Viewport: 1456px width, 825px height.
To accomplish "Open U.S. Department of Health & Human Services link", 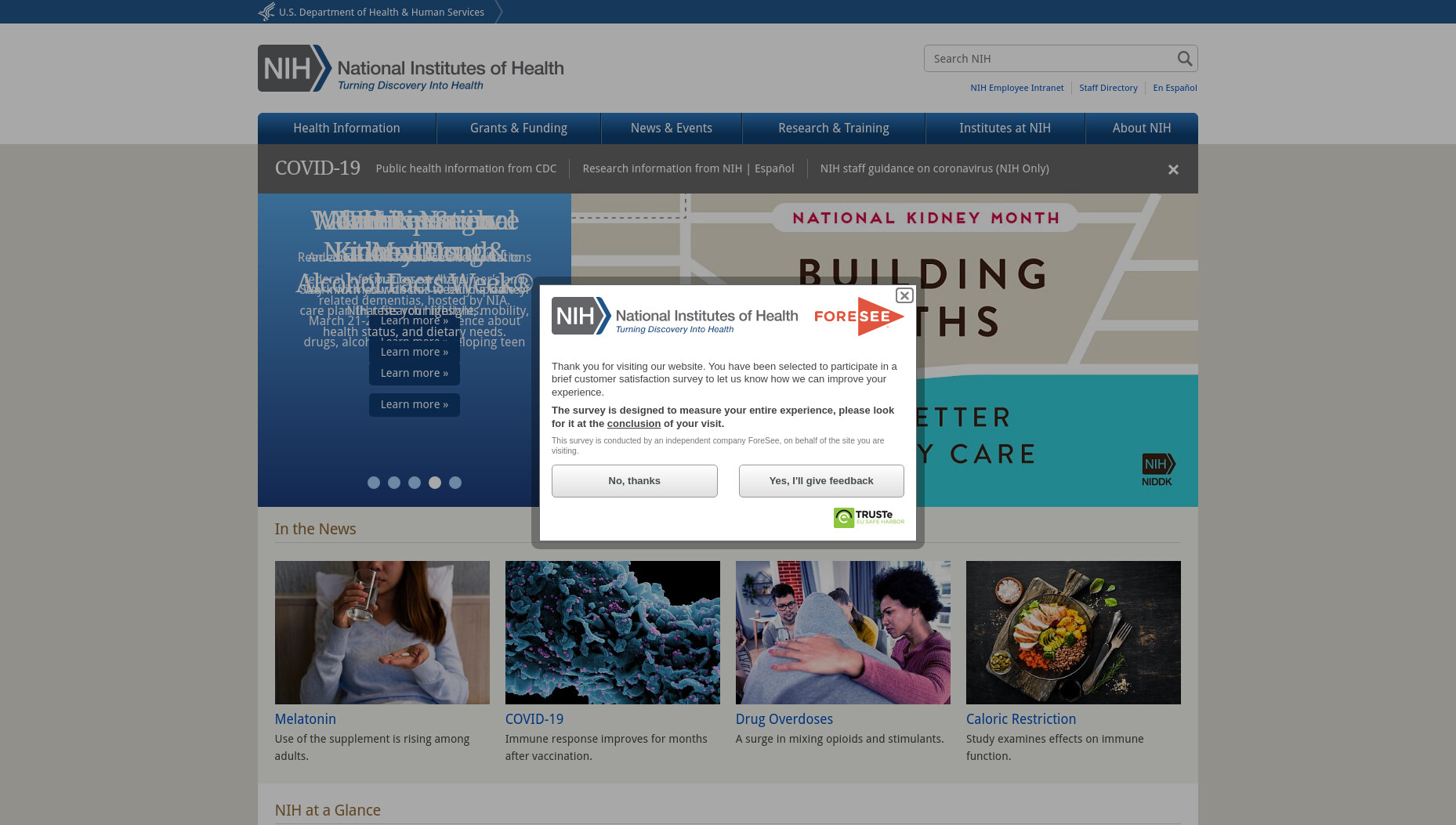I will 382,12.
